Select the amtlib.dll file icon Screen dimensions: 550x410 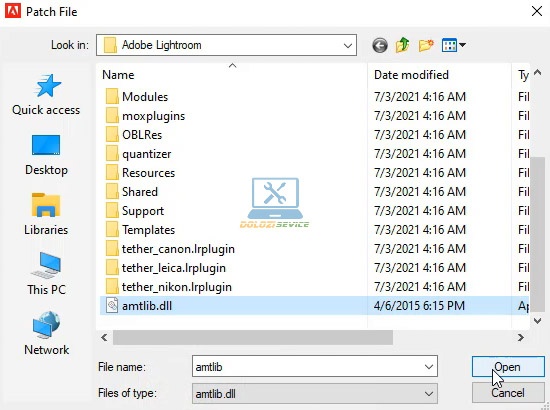[x=112, y=305]
